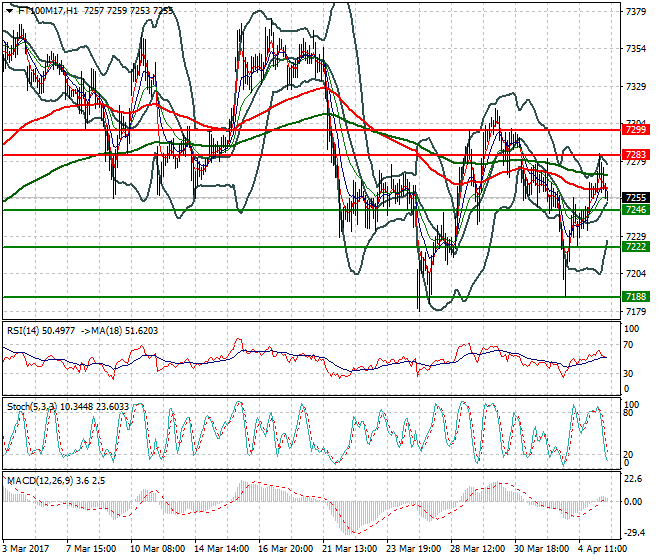The image size is (660, 560).
Task: Click the 7354 price scale value
Action: (x=636, y=49)
